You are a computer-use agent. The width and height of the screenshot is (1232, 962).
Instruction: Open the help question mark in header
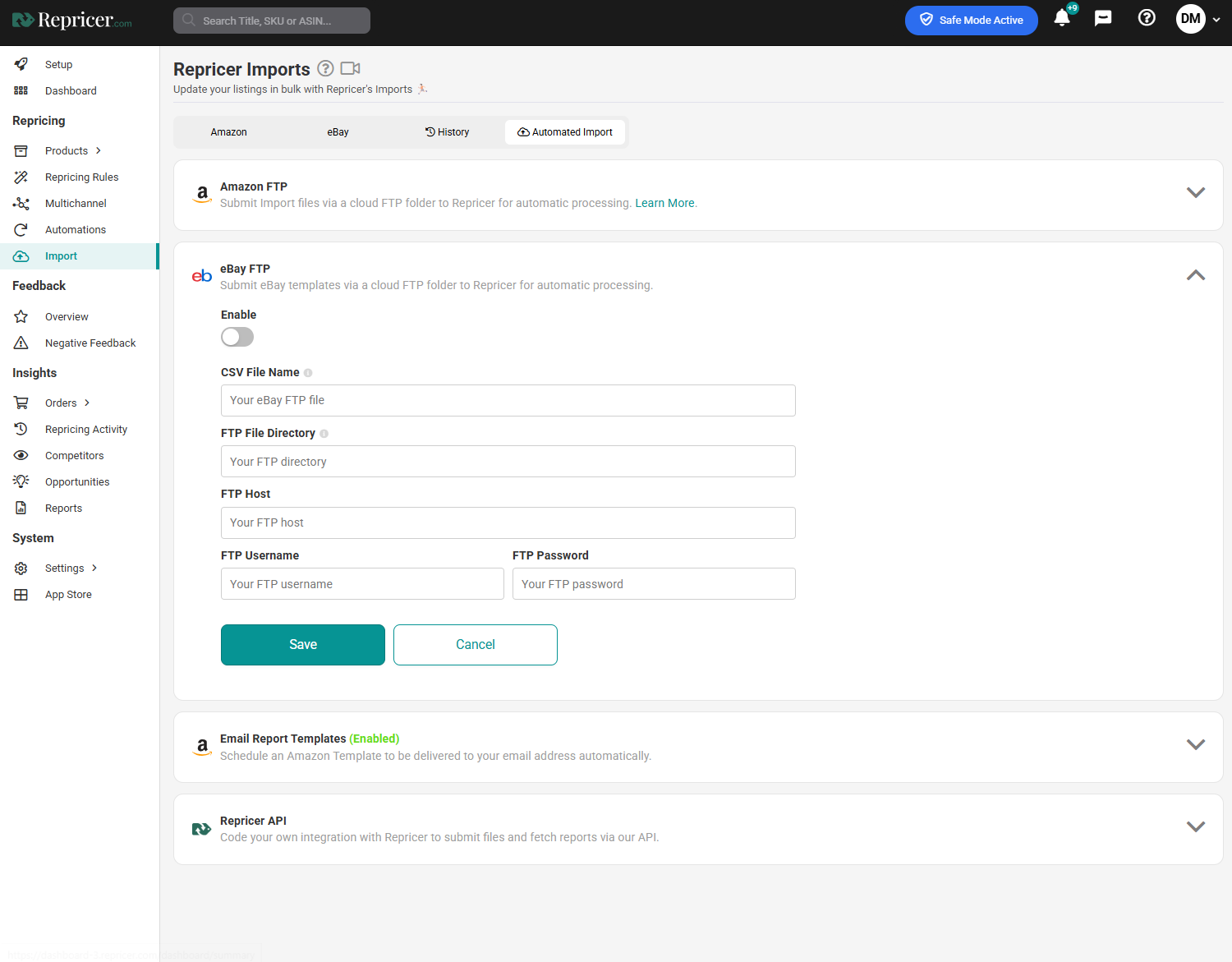pyautogui.click(x=1147, y=18)
